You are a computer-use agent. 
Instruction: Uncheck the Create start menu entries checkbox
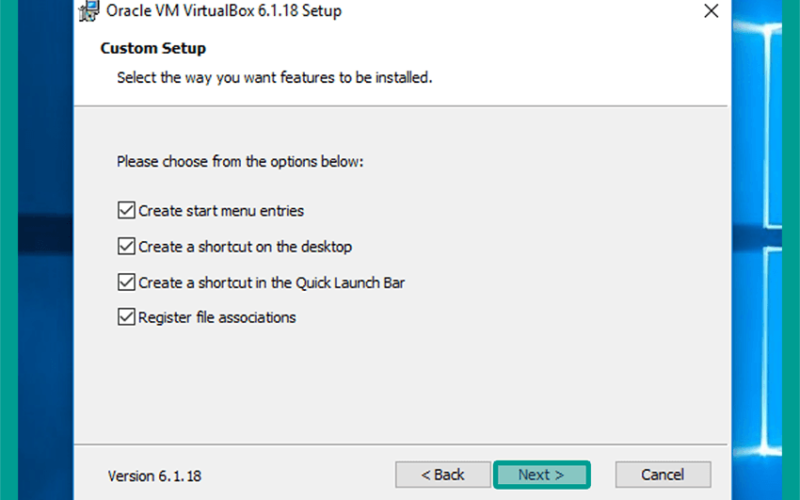pos(126,210)
